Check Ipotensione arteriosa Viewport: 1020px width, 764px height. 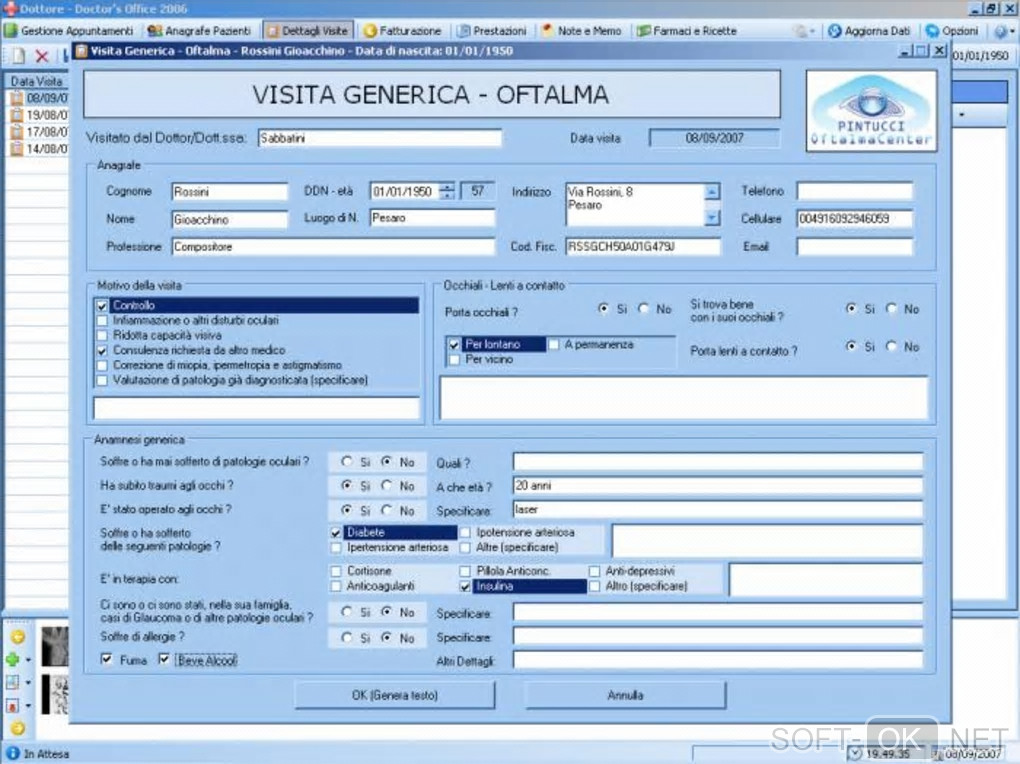464,532
